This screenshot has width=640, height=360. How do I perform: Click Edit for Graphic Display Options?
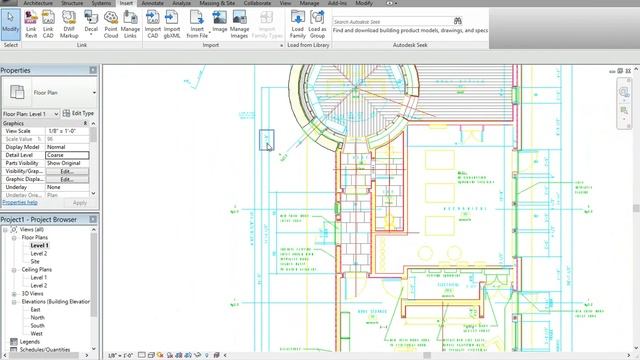coord(67,179)
